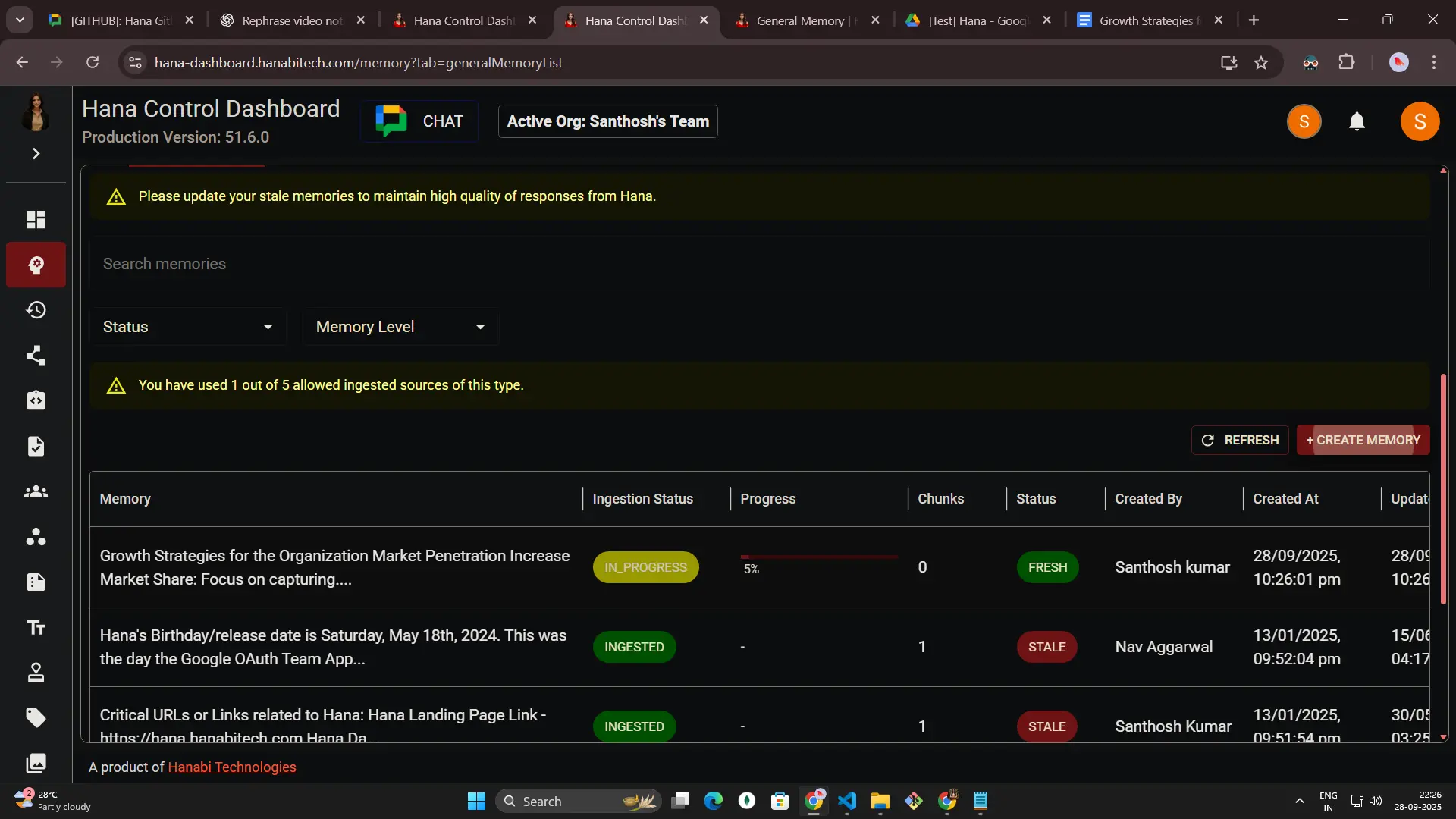The width and height of the screenshot is (1456, 819).
Task: Open Visual Studio Code from taskbar
Action: click(x=847, y=801)
